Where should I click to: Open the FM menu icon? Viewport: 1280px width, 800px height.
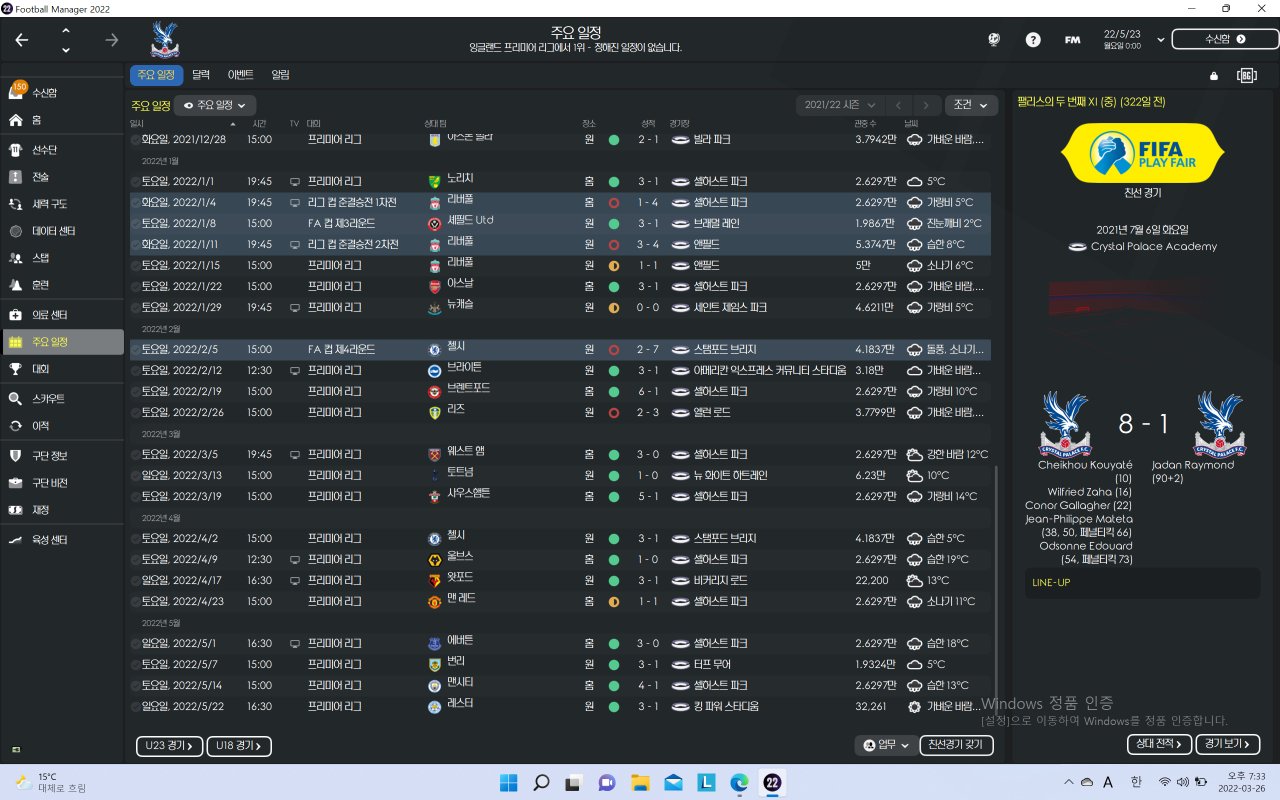1072,40
